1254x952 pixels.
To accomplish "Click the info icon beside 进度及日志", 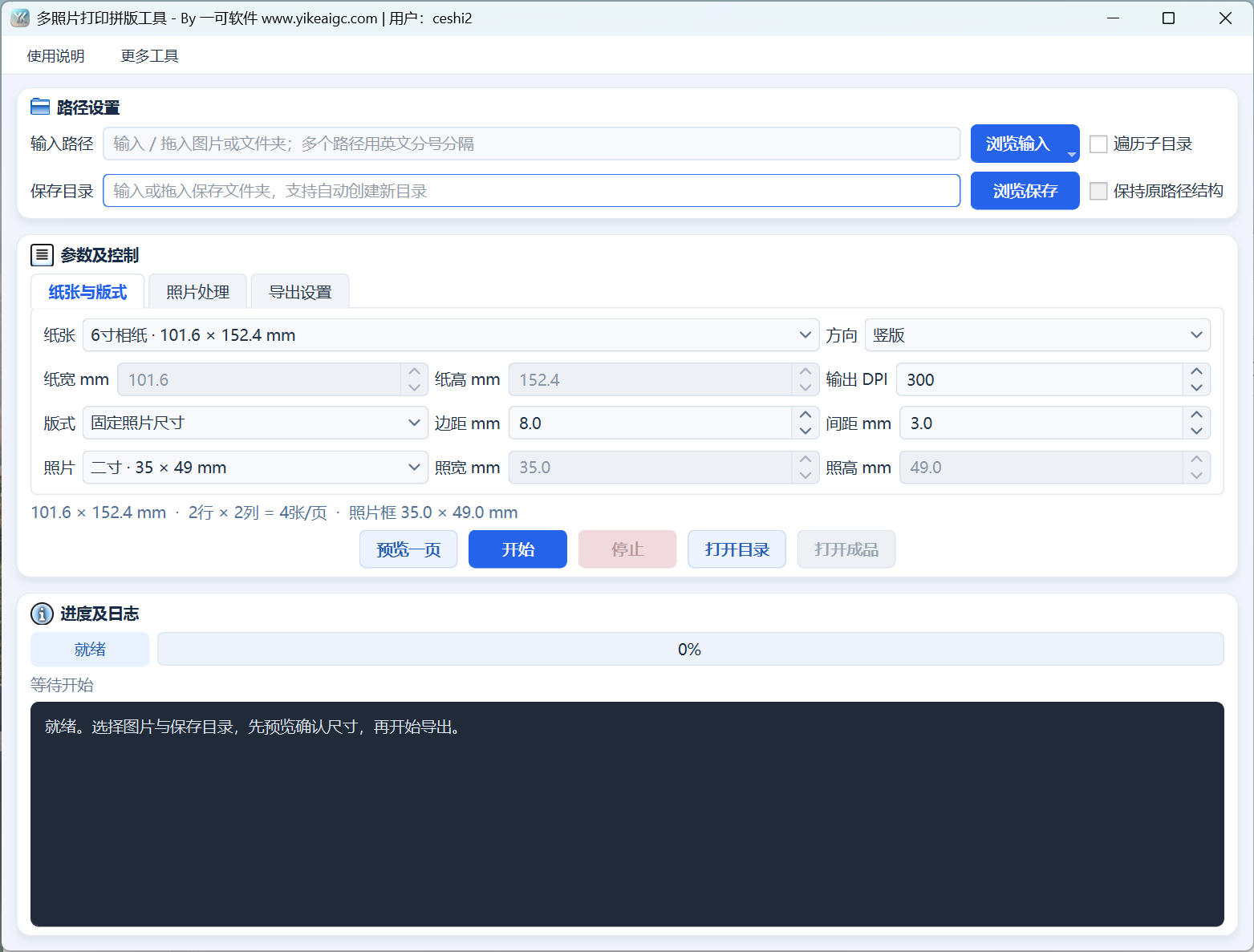I will pos(42,614).
